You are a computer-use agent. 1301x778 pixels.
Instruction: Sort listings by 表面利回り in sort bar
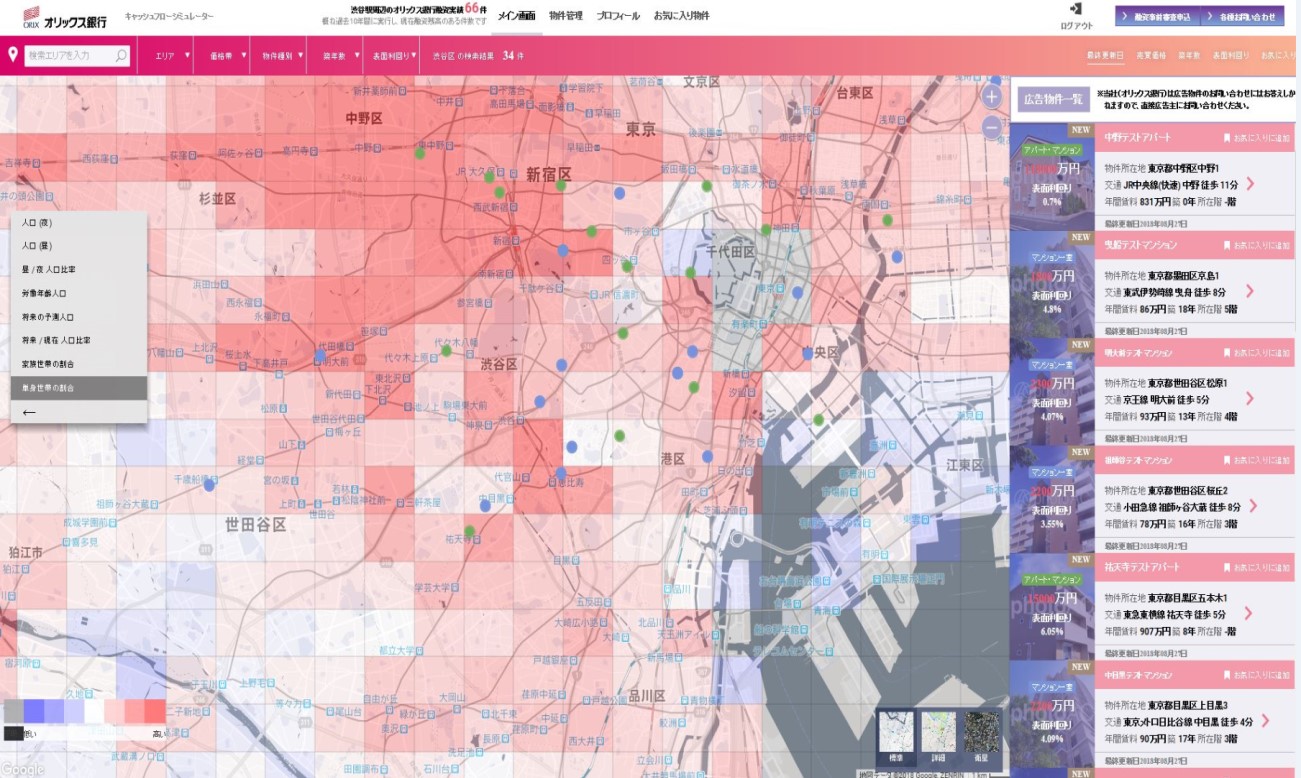pyautogui.click(x=1231, y=56)
